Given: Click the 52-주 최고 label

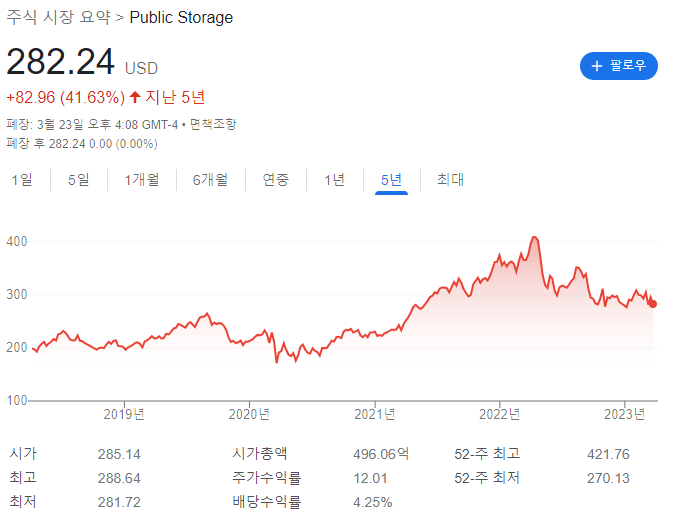Looking at the screenshot, I should 487,453.
